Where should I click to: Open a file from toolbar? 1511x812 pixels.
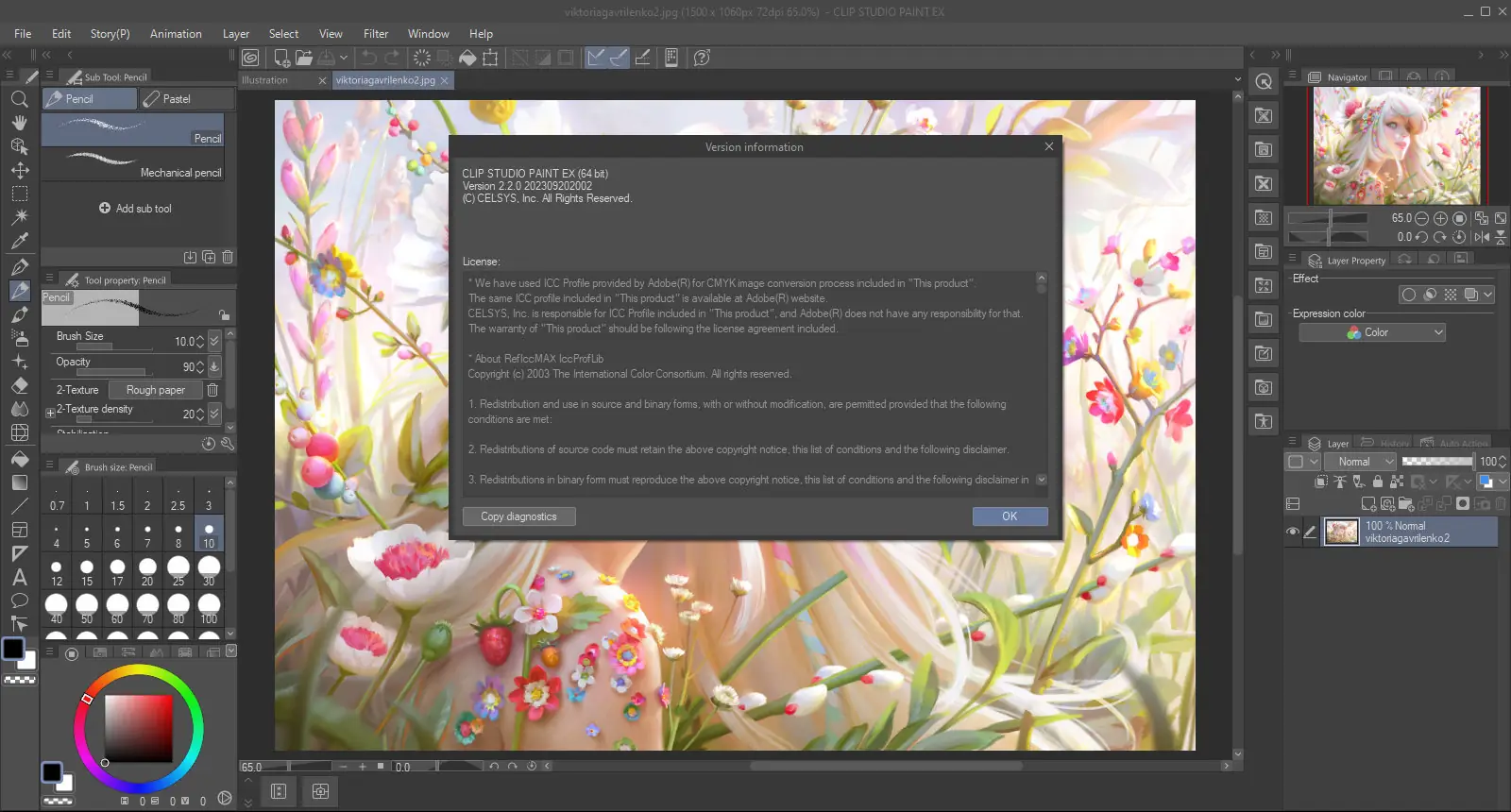coord(303,58)
